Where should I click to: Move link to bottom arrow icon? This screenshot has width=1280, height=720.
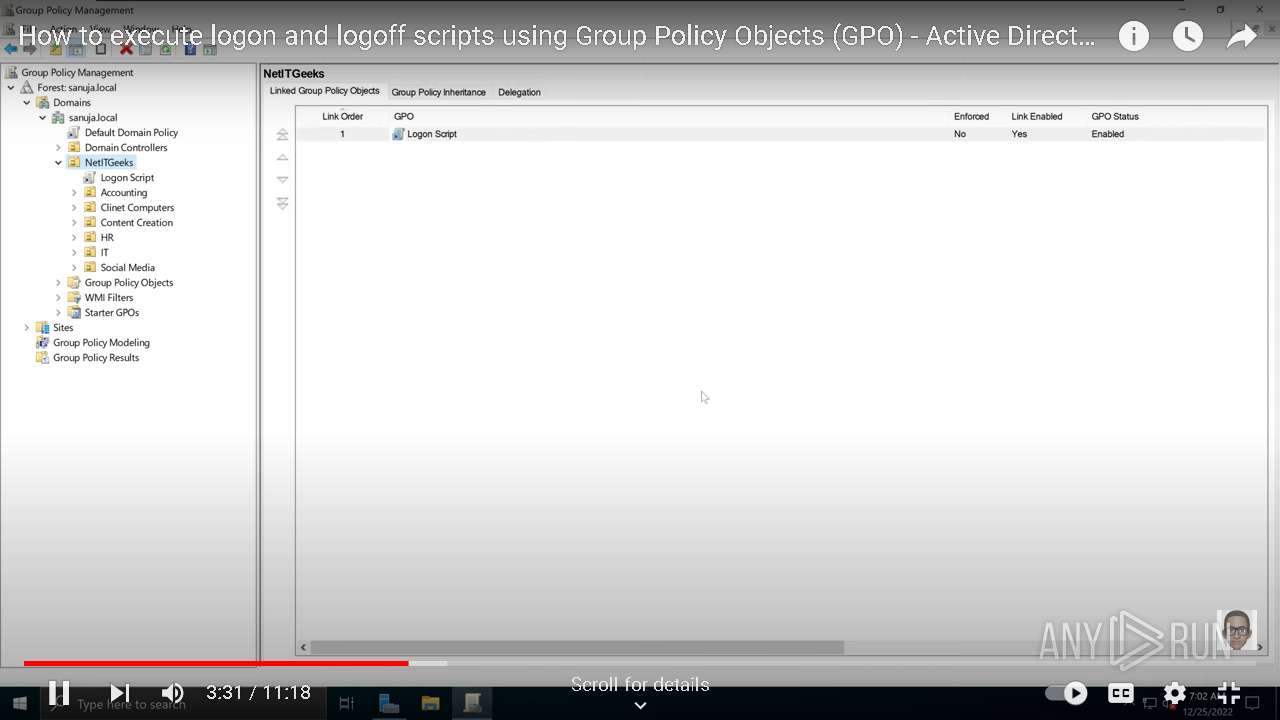[x=282, y=203]
